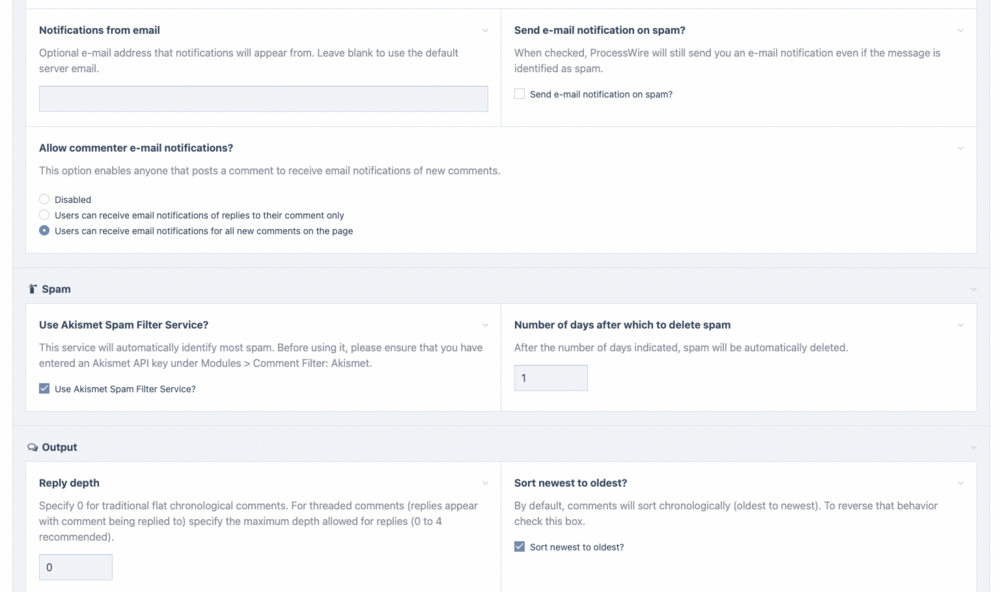Select the Disabled radio option
Screen dimensions: 1000x592
click(44, 199)
